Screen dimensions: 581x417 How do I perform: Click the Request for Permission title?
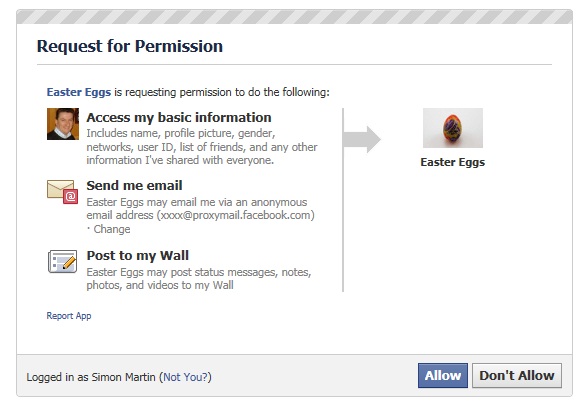click(130, 46)
